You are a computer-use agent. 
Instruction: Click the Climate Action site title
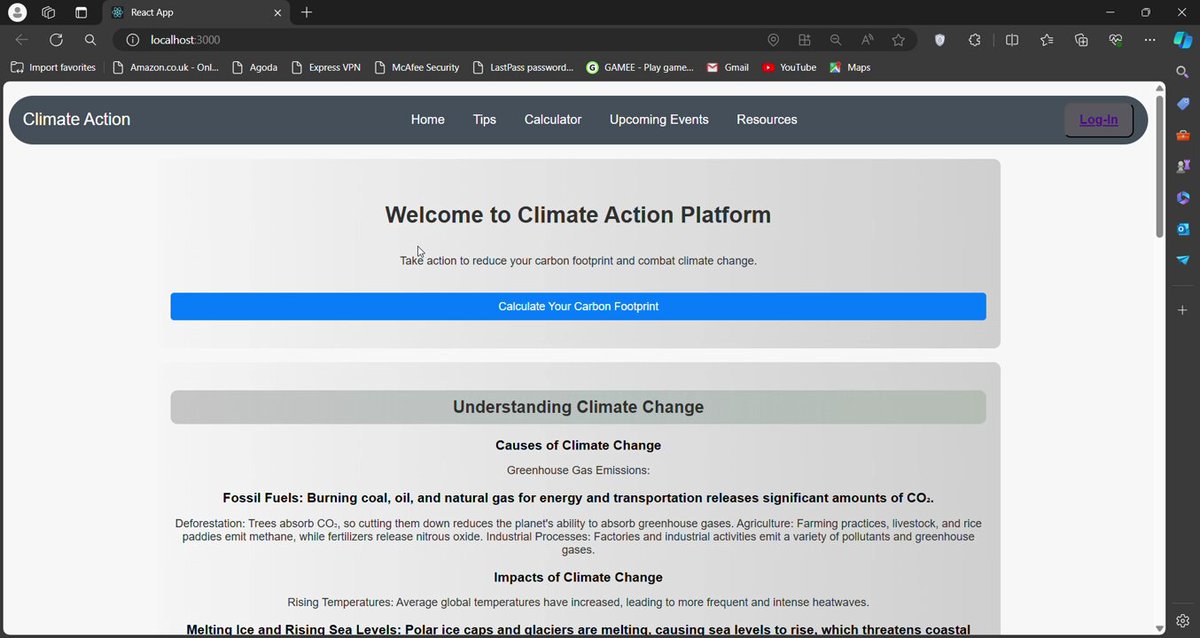[77, 119]
